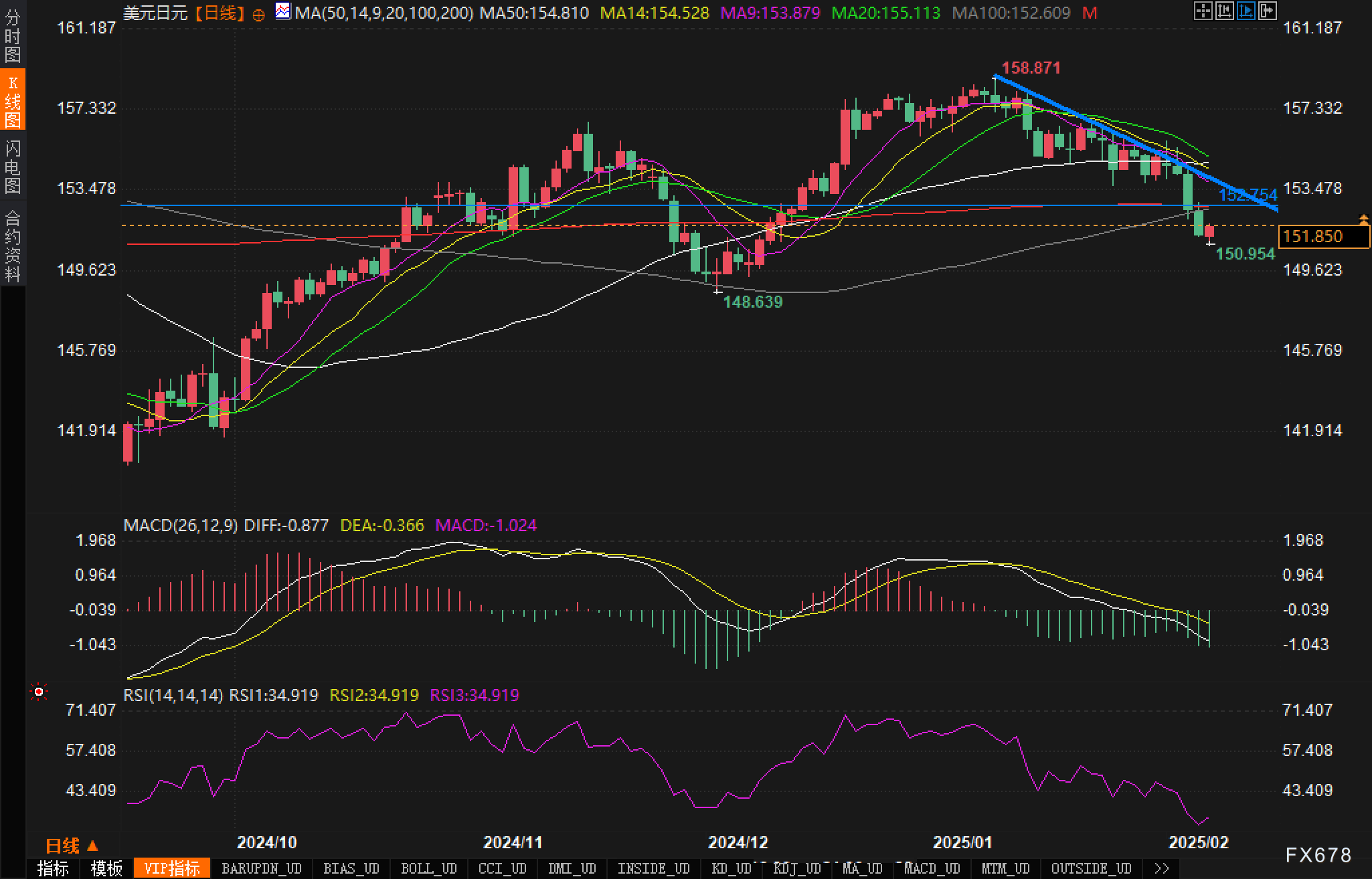Apply the BOLL_UD indicator

[x=428, y=868]
